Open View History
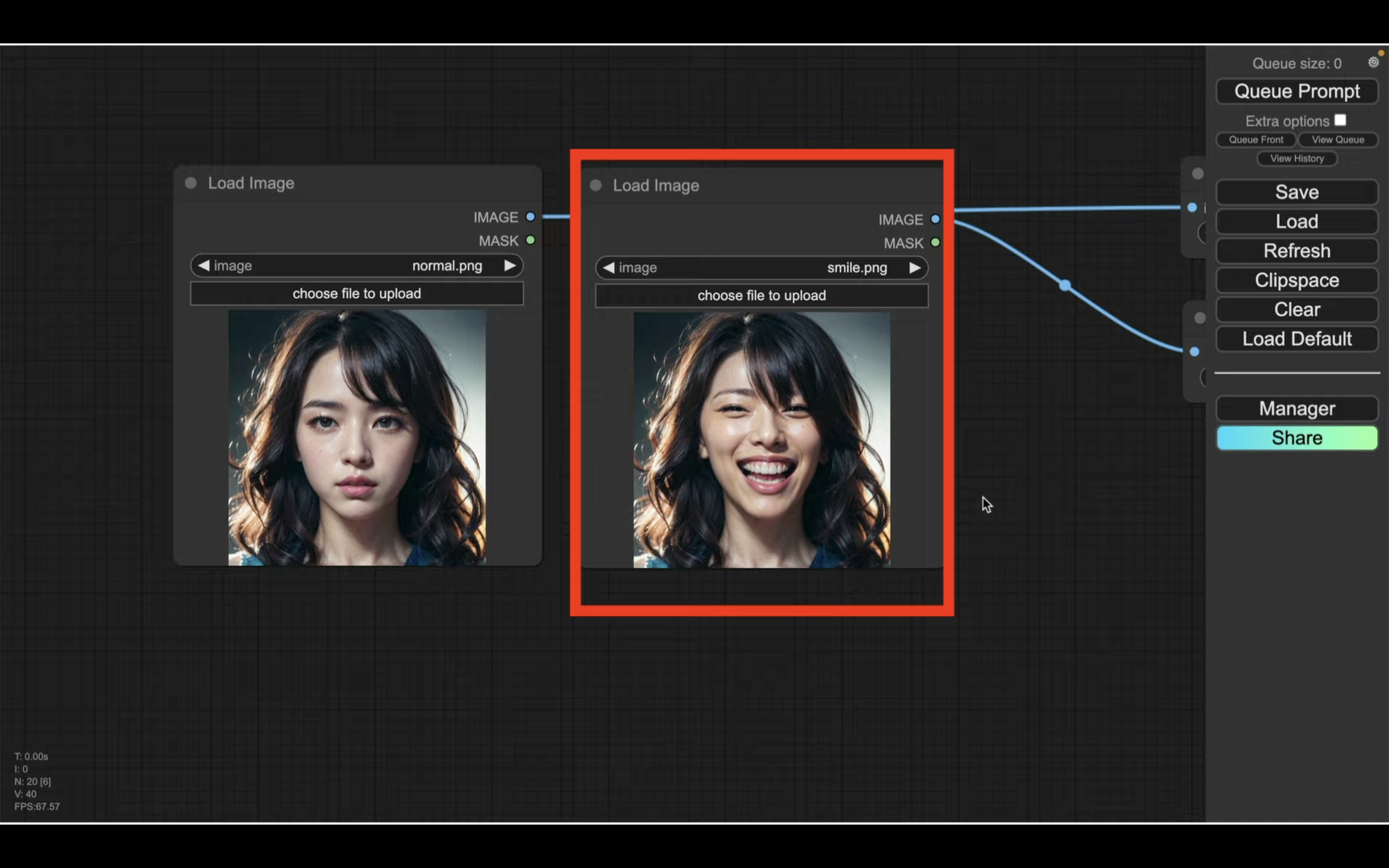Image resolution: width=1389 pixels, height=868 pixels. point(1296,159)
